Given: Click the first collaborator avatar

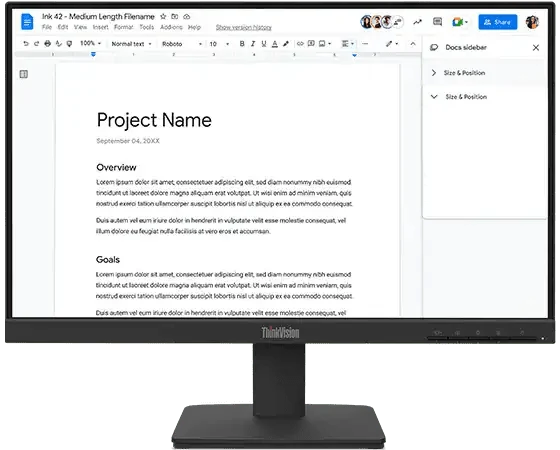Looking at the screenshot, I should pos(366,22).
